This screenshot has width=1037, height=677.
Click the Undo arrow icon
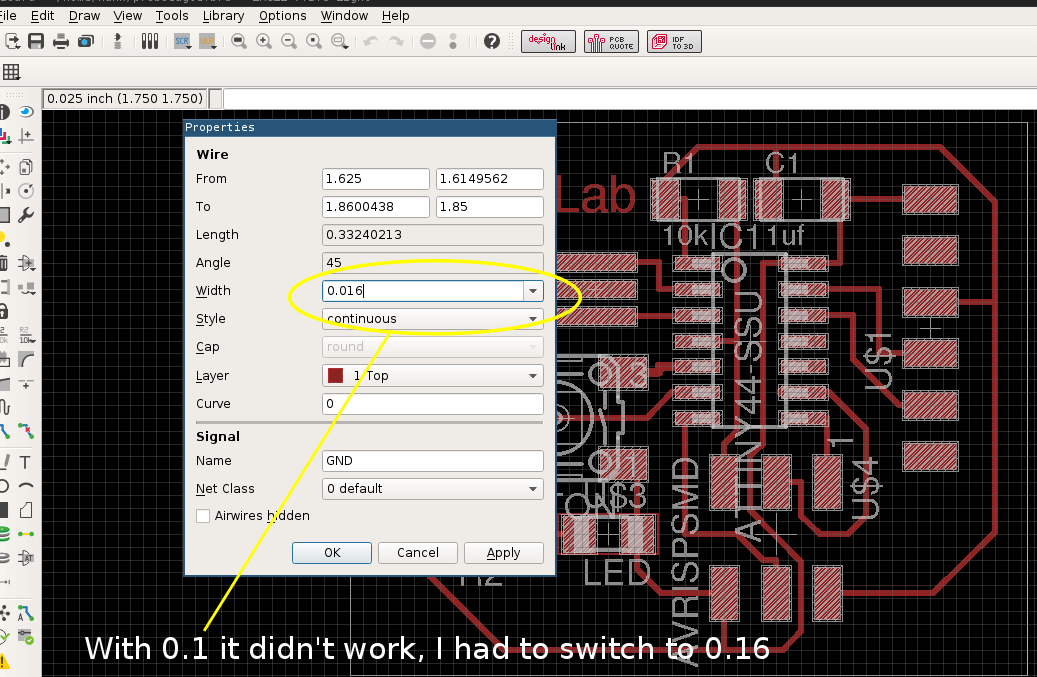[x=371, y=42]
